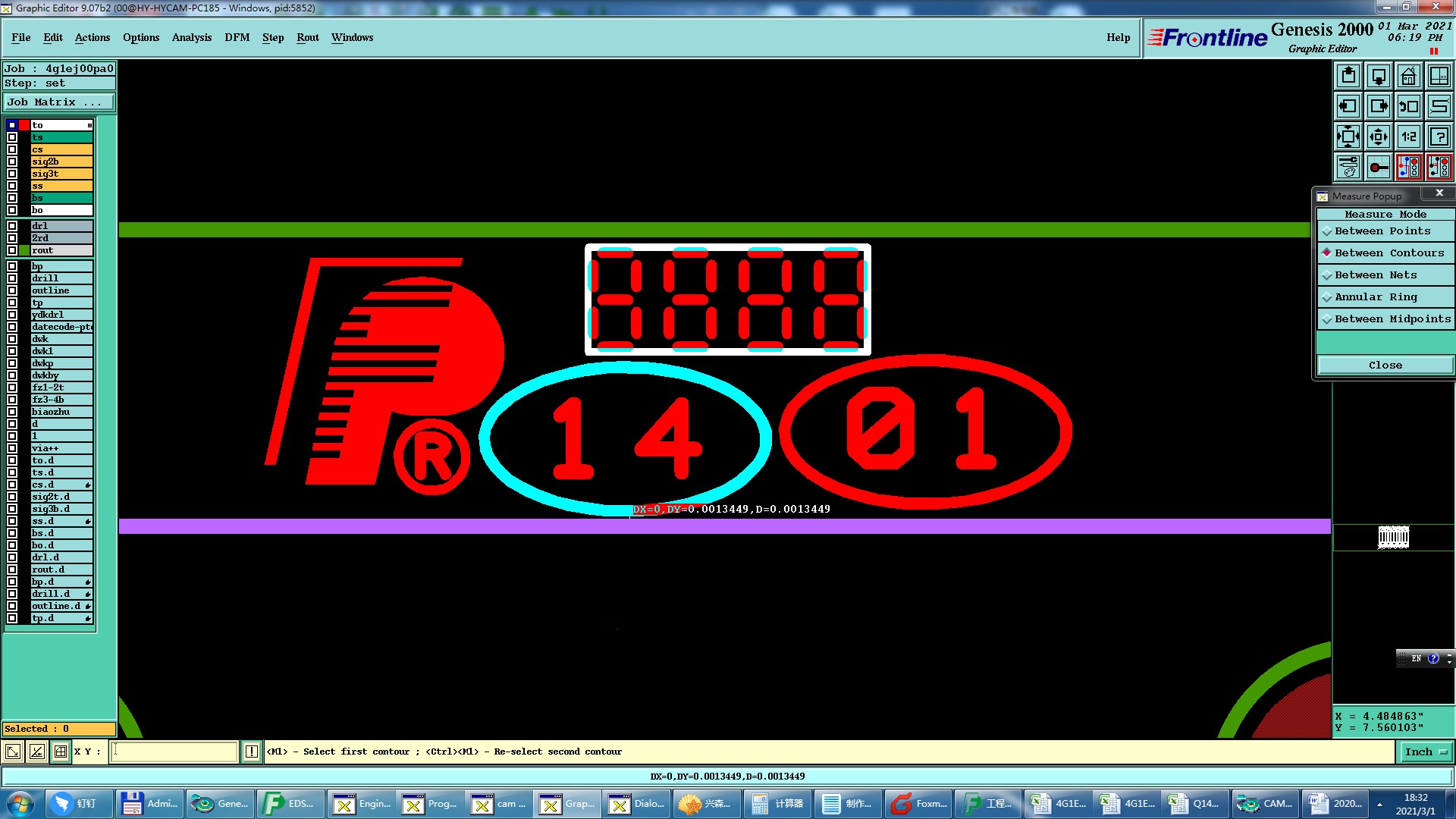Image resolution: width=1456 pixels, height=819 pixels.
Task: Open the Actions menu
Action: tap(93, 38)
